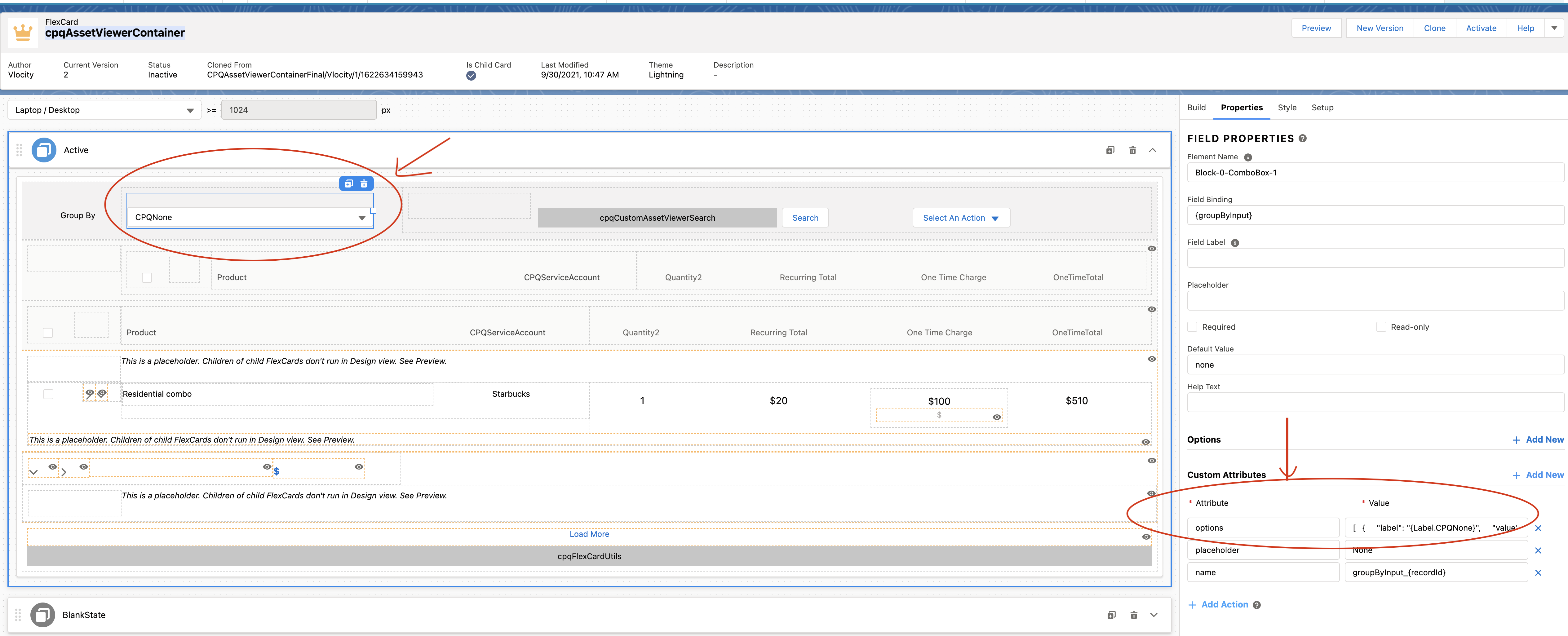Click the Is Child Card checkmark icon
Image resolution: width=1568 pixels, height=636 pixels.
coord(471,76)
